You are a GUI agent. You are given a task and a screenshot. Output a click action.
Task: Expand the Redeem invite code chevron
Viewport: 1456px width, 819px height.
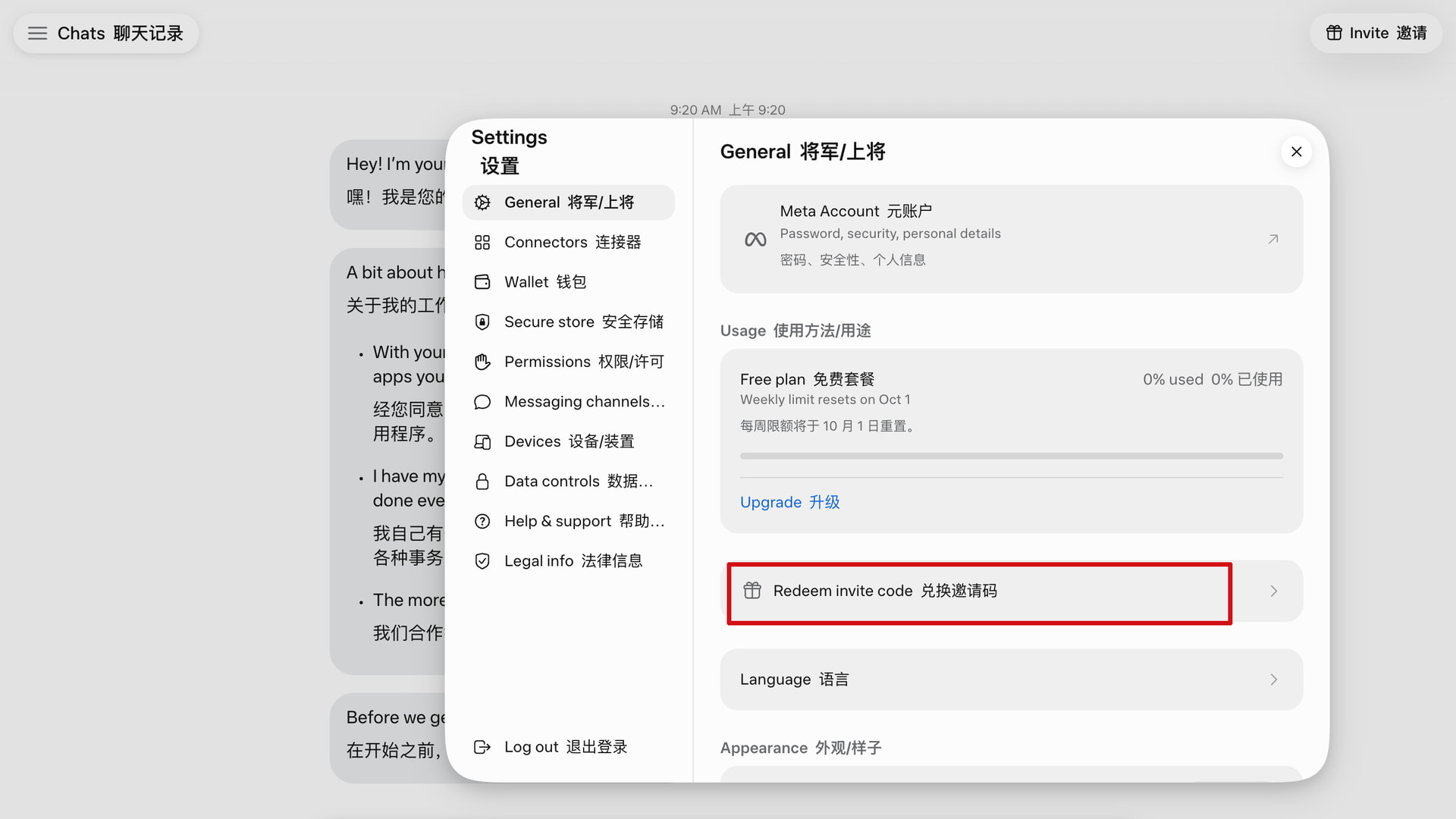point(1274,591)
